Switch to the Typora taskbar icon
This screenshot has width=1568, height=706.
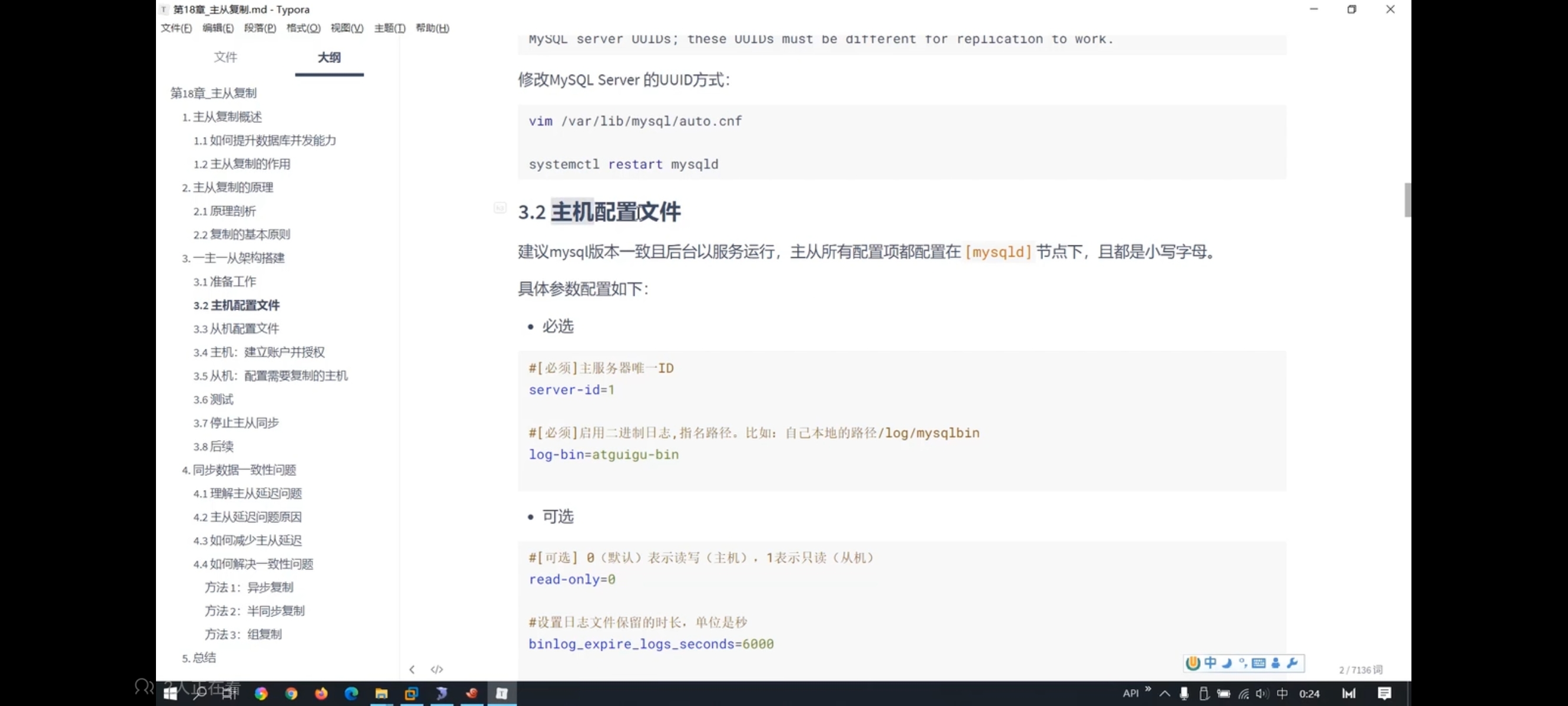502,693
